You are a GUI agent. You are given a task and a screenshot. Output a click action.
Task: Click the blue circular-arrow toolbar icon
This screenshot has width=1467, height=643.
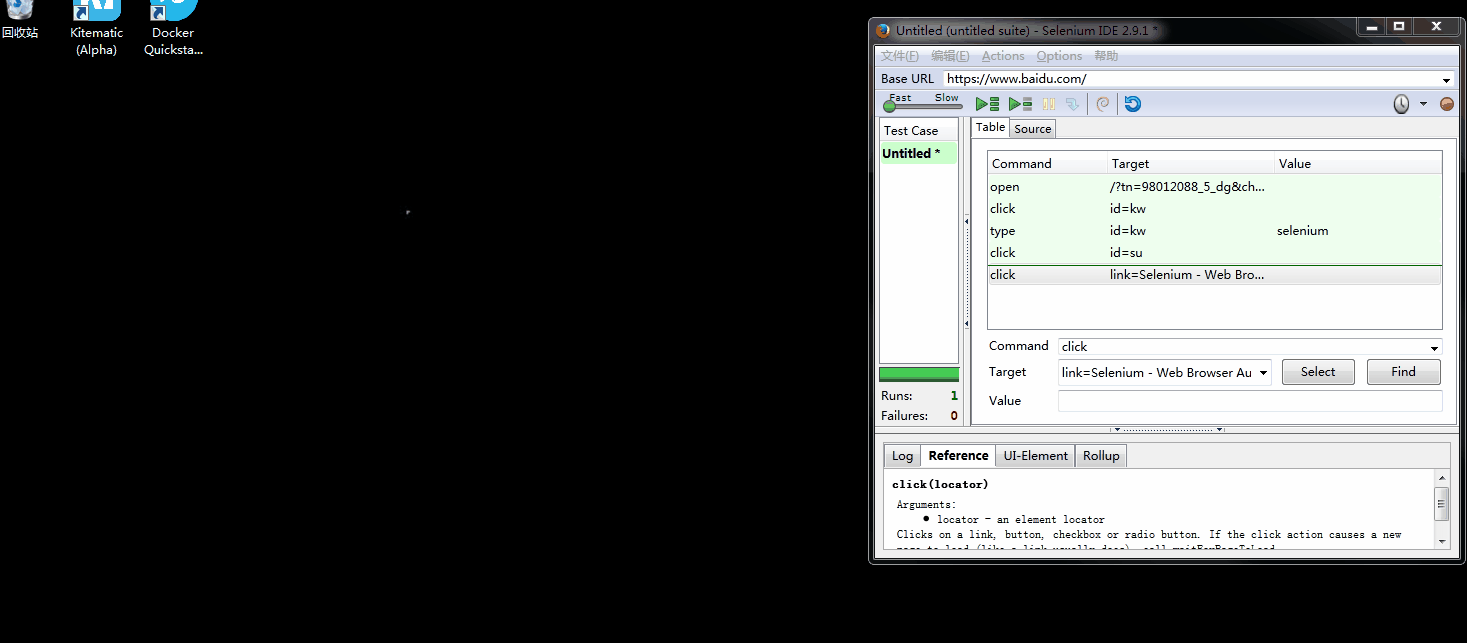point(1132,104)
